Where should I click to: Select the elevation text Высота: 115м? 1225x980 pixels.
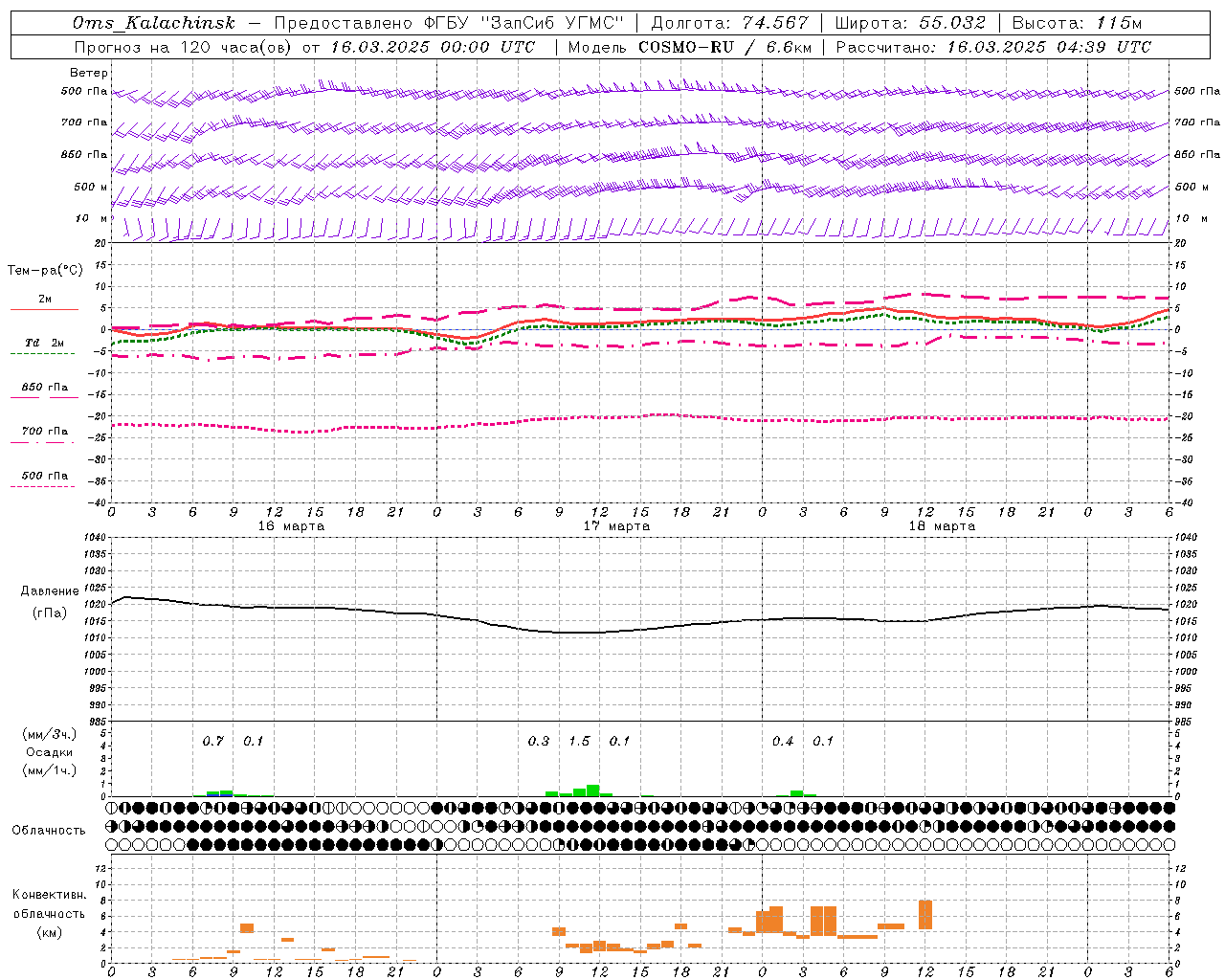pyautogui.click(x=1077, y=23)
